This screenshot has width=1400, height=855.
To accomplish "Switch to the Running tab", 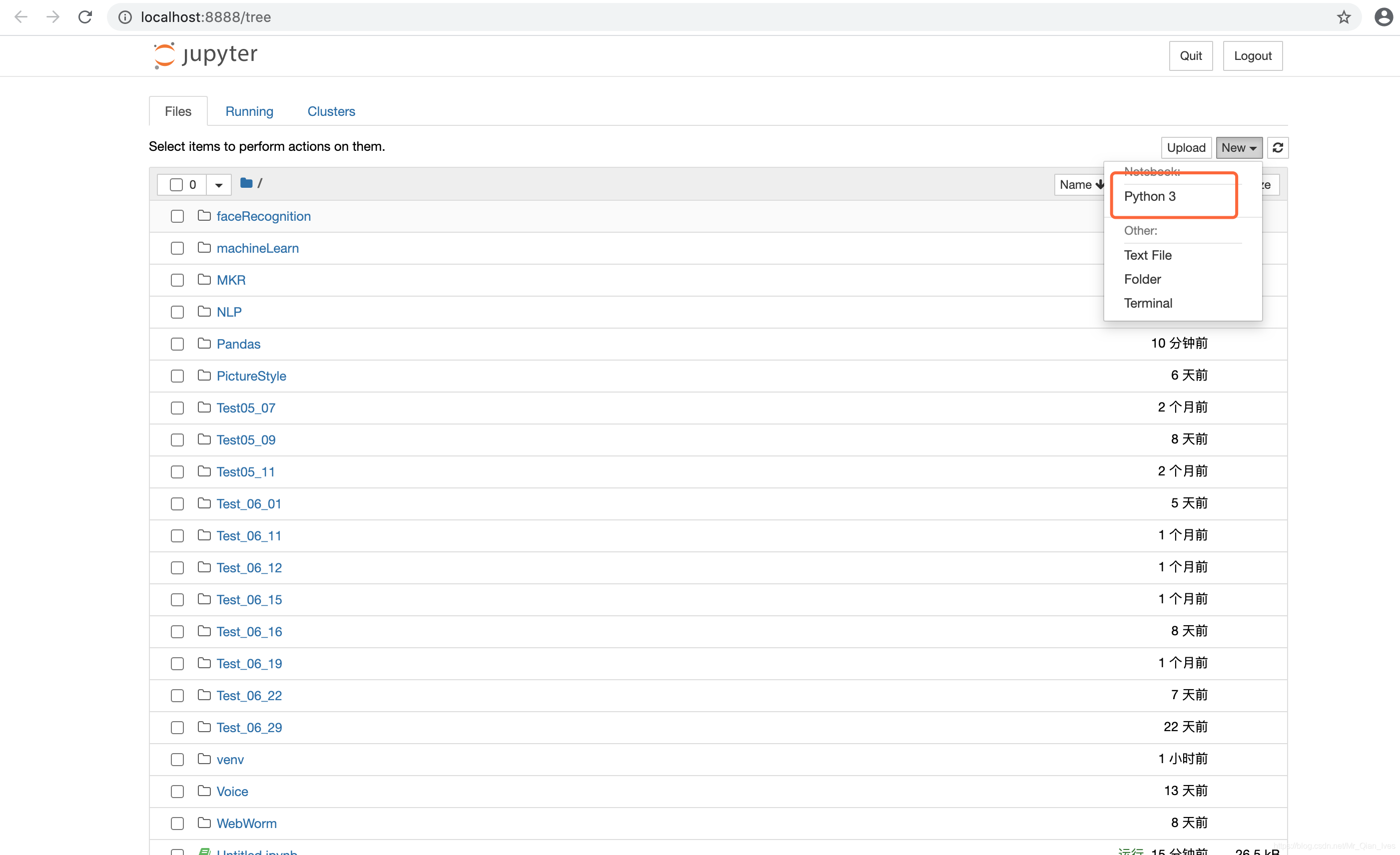I will (249, 111).
